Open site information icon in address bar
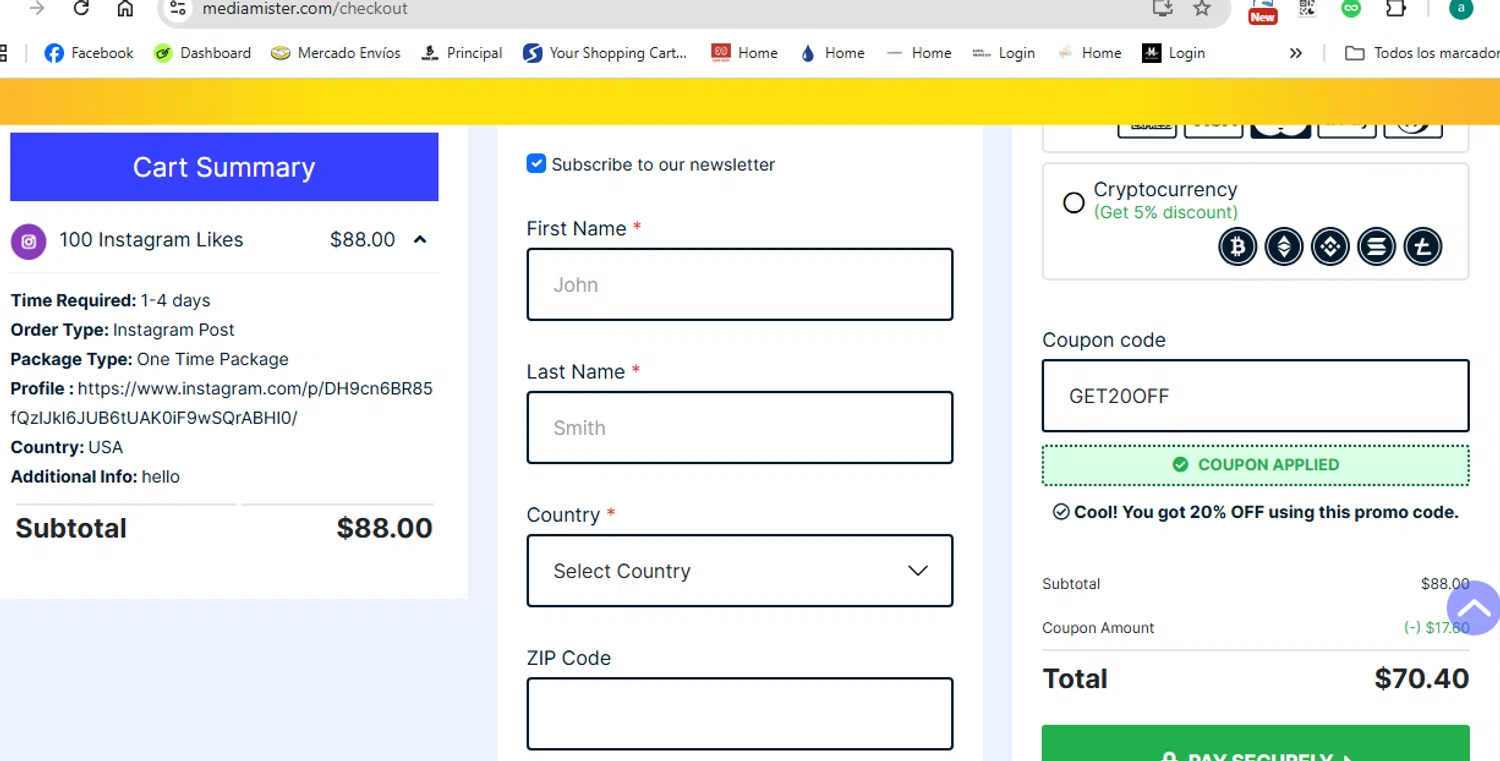This screenshot has height=761, width=1500. click(177, 8)
